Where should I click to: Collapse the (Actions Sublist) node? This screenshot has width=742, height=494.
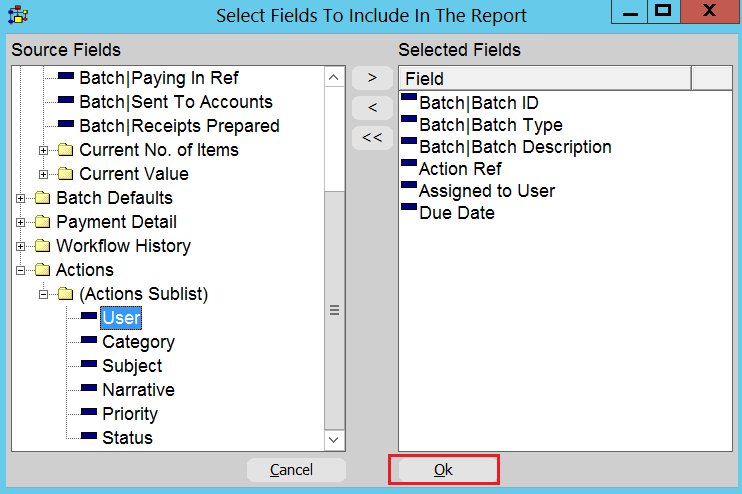(x=44, y=294)
